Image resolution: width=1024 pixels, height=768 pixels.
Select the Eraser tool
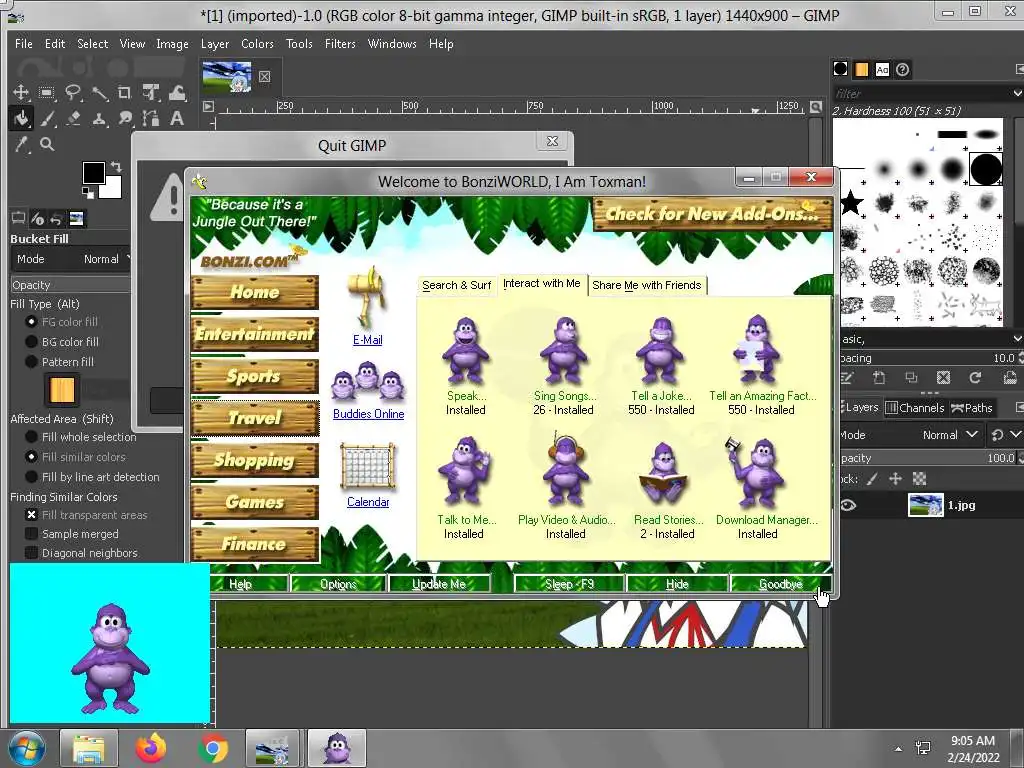point(73,118)
